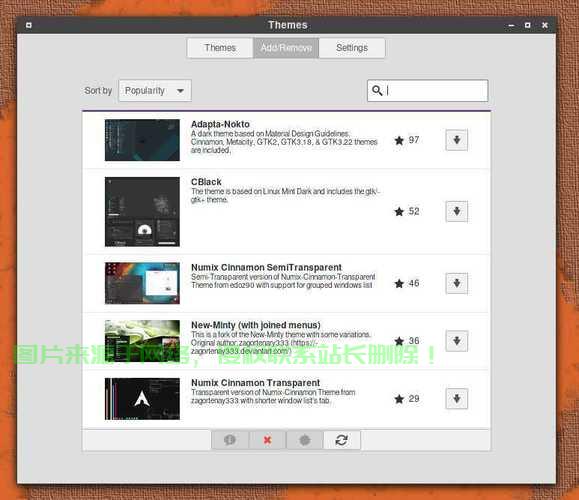Click the refresh icon in bottom toolbar
Screen dimensions: 579x500
pyautogui.click(x=342, y=440)
